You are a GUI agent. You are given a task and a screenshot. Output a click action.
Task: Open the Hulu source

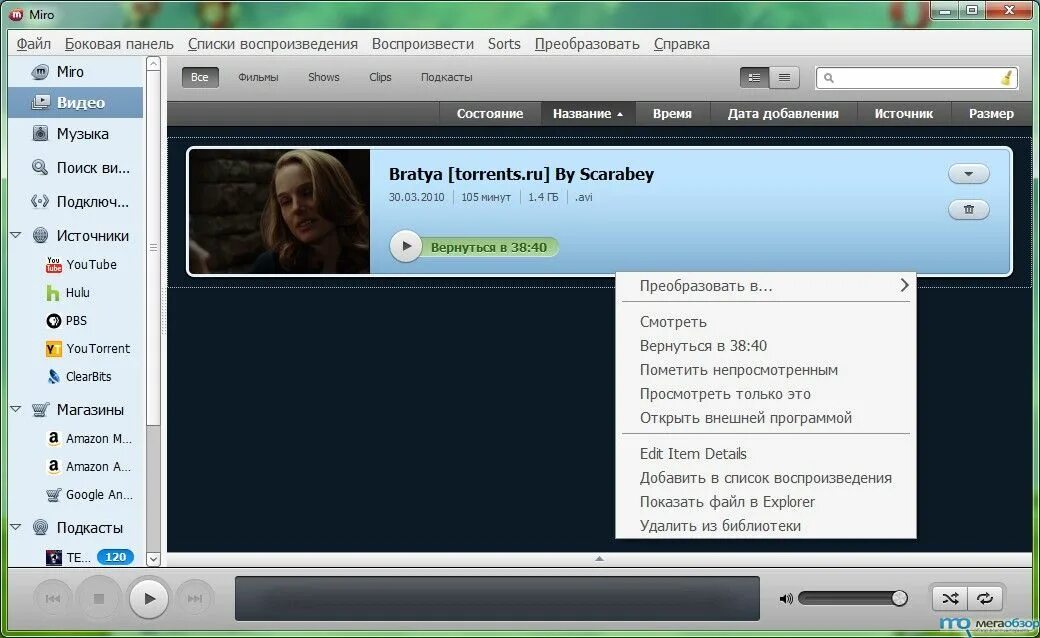(x=68, y=292)
